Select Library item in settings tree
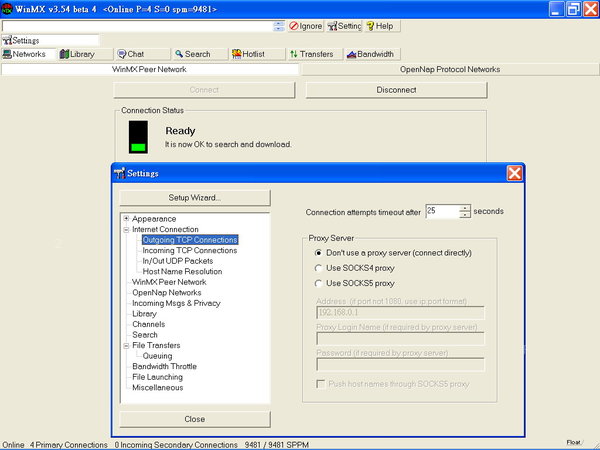This screenshot has height=450, width=600. 144,314
